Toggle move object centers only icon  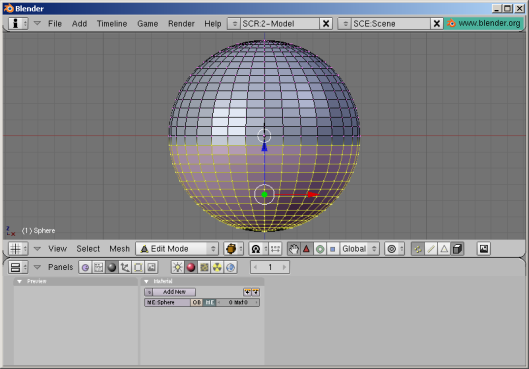pyautogui.click(x=275, y=249)
